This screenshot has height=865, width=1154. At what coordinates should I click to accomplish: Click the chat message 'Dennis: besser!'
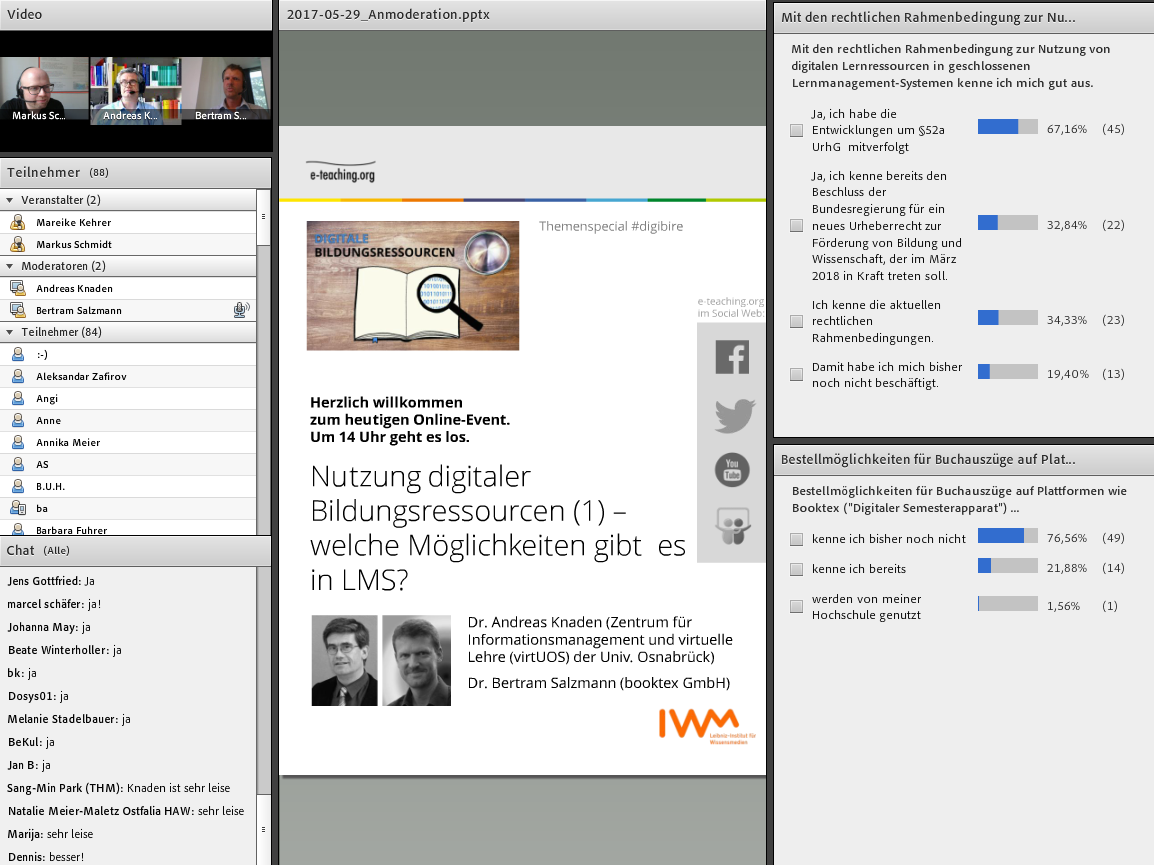(x=46, y=857)
